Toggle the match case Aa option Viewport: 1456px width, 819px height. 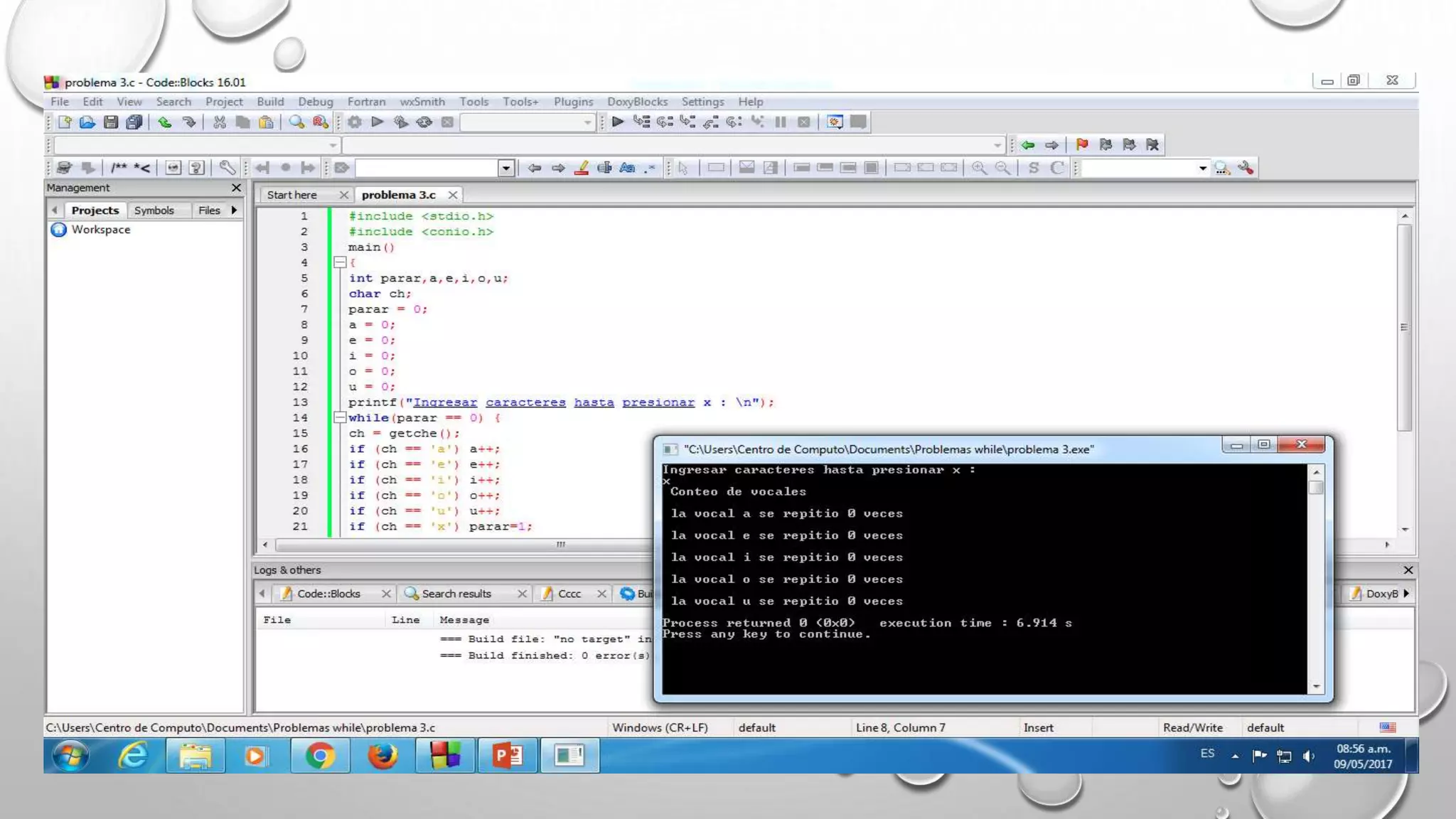(x=627, y=168)
